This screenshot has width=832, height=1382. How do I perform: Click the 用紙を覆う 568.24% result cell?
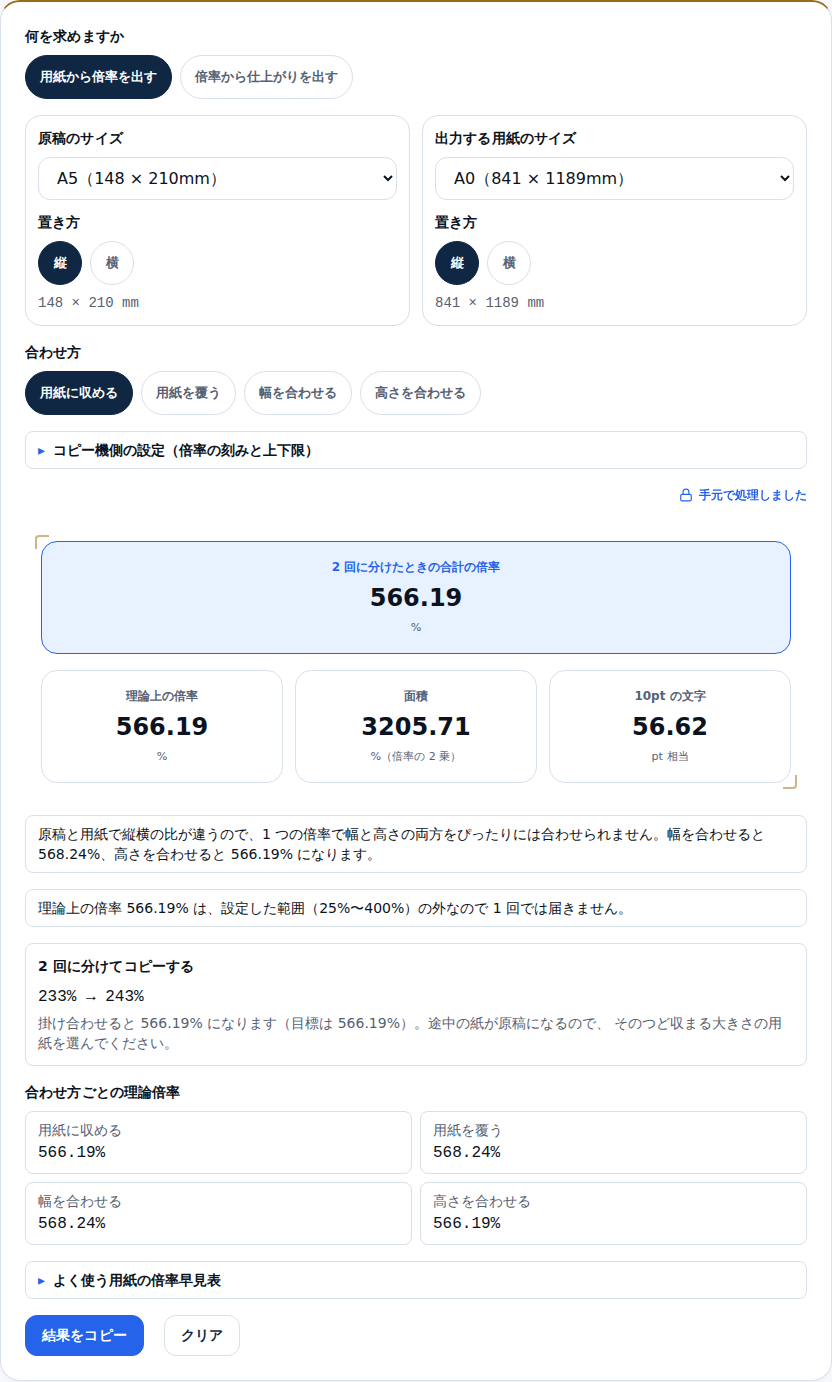[x=613, y=1142]
